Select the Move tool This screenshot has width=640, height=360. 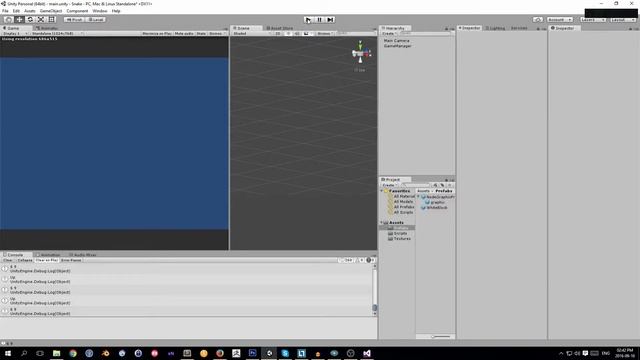point(19,20)
